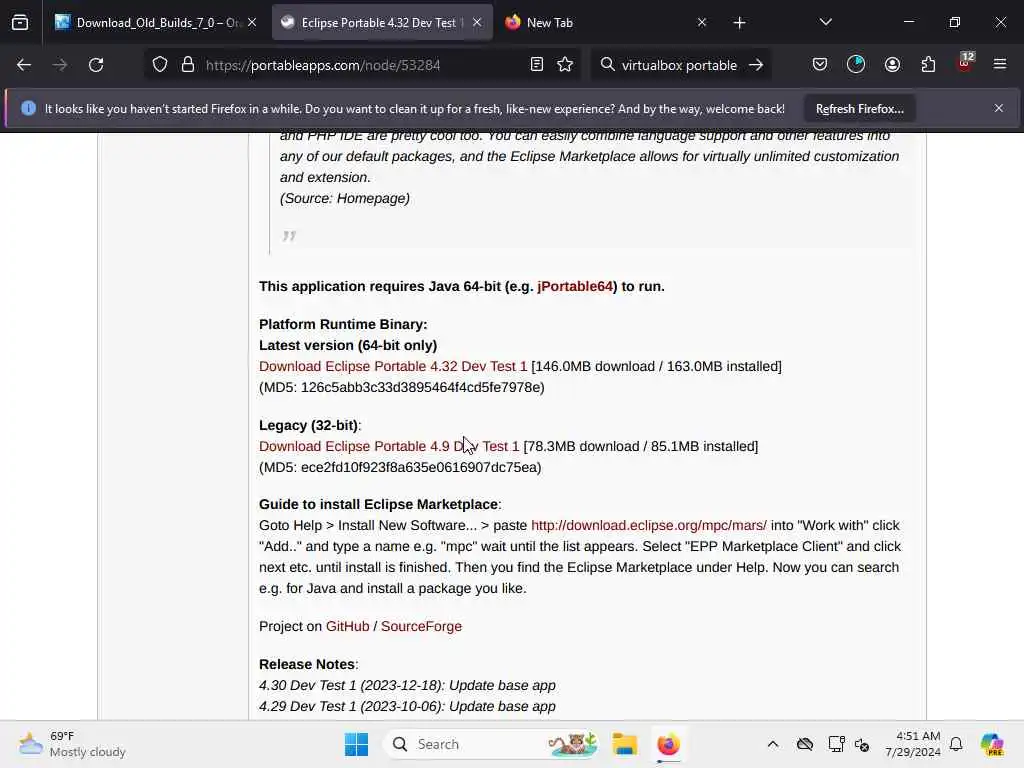
Task: Open File Explorer from taskbar
Action: [624, 744]
